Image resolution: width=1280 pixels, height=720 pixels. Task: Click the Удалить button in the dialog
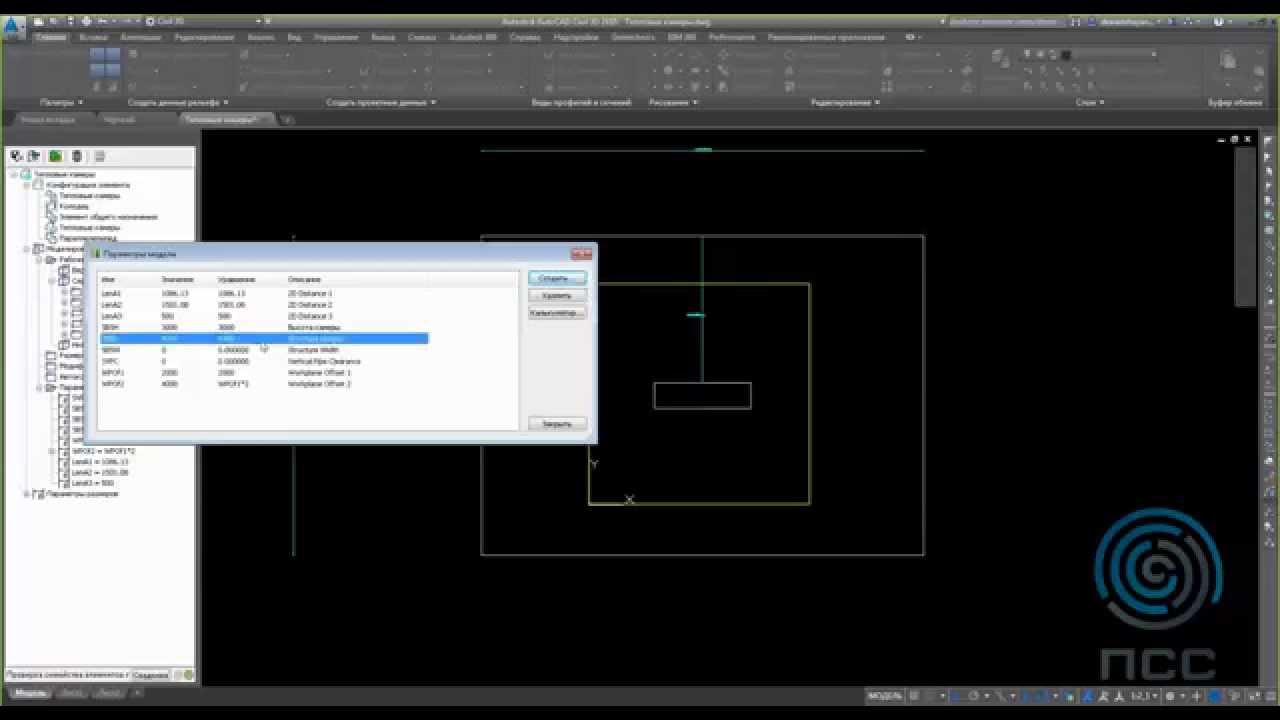[x=557, y=296]
